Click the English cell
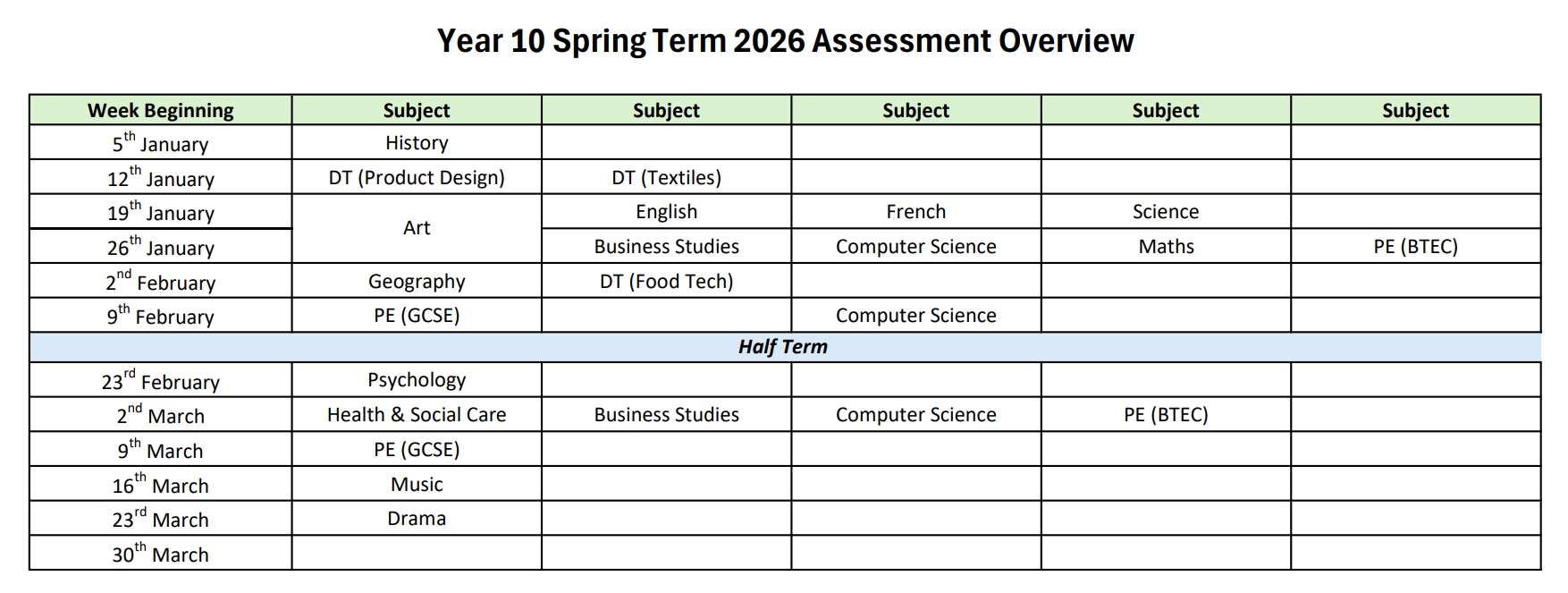 (x=666, y=212)
